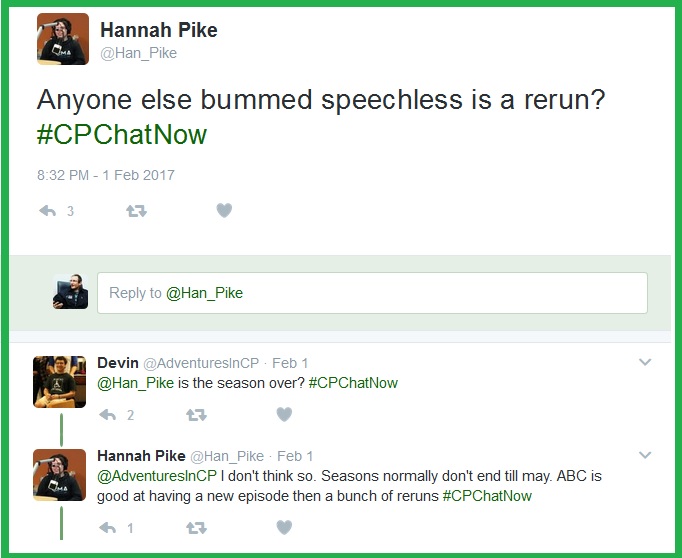
Task: Reply to Hannah's ABC reruns tweet
Action: click(x=107, y=527)
